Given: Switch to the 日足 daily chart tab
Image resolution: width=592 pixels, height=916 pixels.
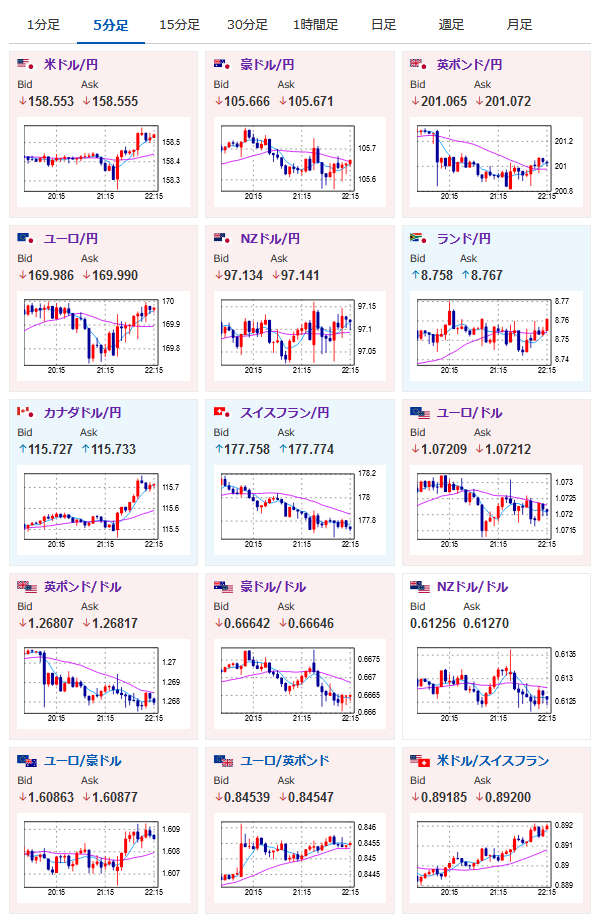Looking at the screenshot, I should coord(383,25).
